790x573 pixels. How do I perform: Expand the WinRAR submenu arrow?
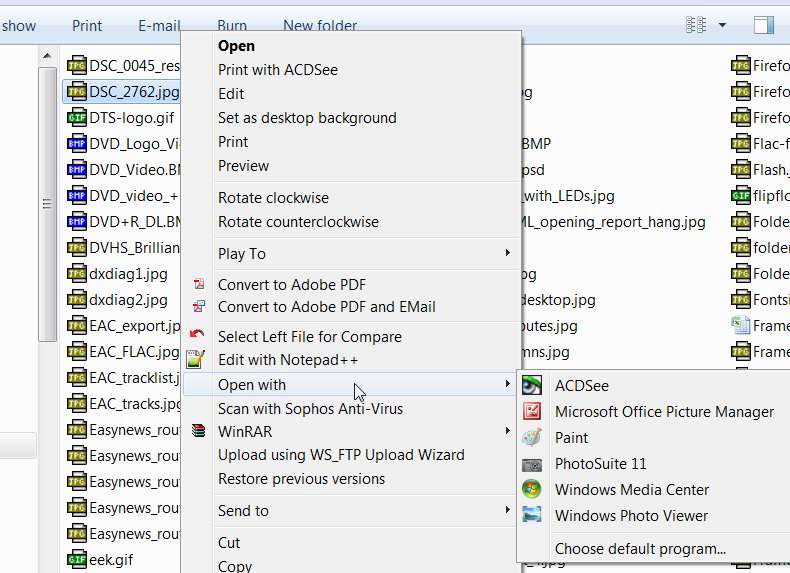pos(508,430)
